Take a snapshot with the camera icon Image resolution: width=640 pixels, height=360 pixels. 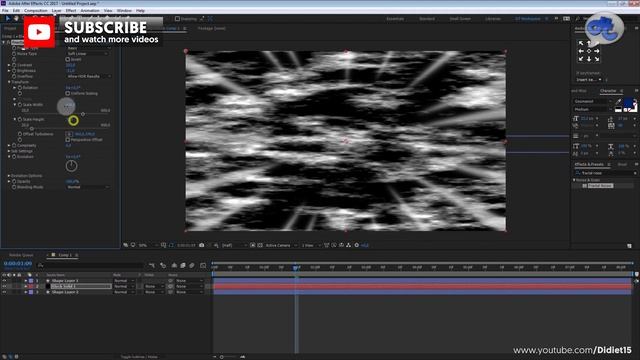[202, 245]
